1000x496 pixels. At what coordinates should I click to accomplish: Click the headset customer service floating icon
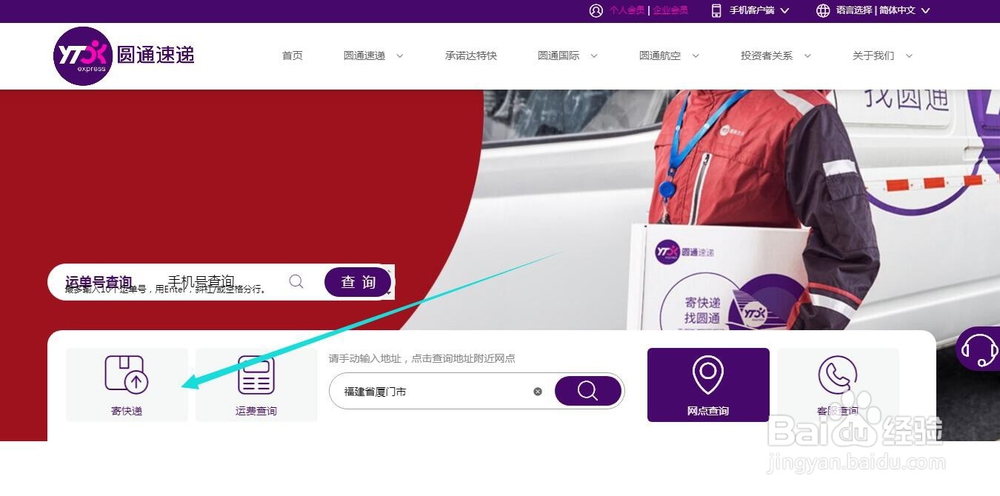(980, 349)
